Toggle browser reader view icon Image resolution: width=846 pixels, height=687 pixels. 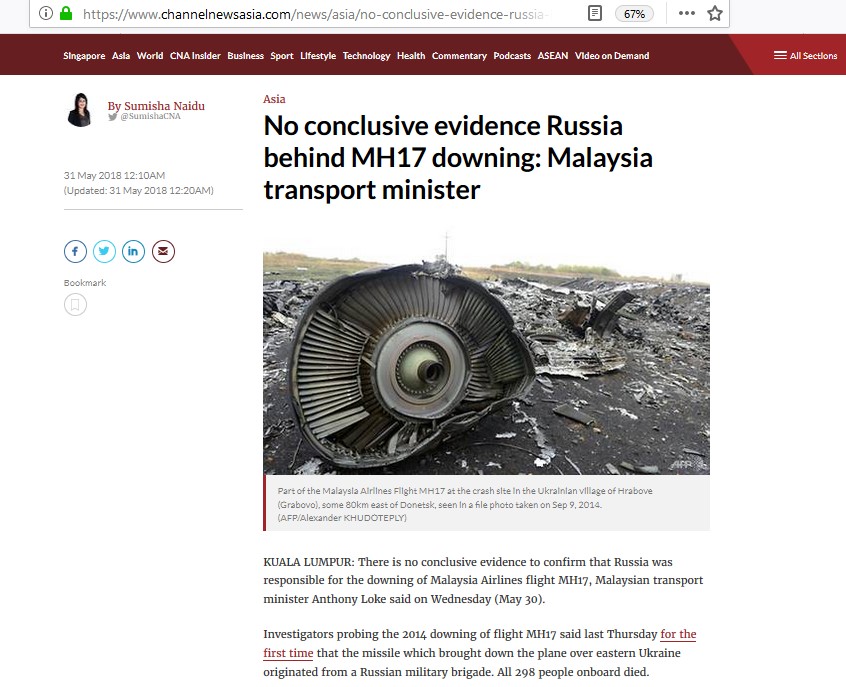click(595, 13)
